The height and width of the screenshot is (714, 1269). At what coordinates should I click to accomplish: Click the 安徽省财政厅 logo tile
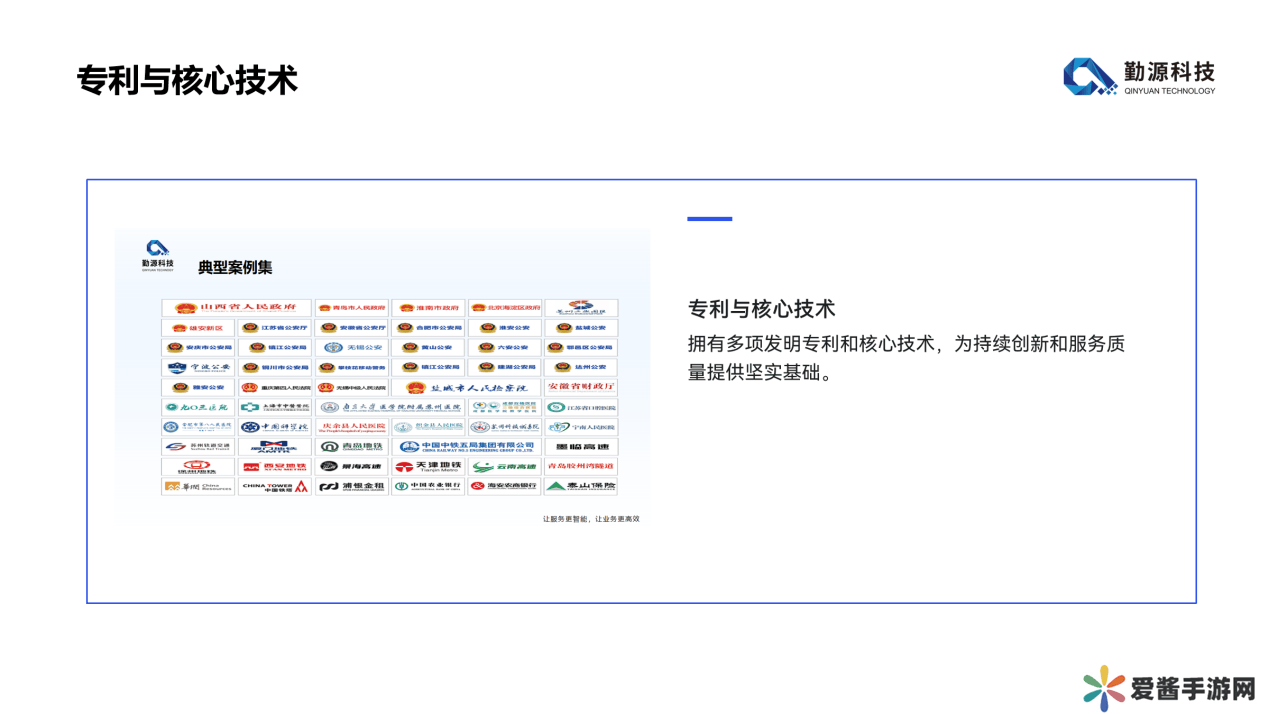click(x=581, y=387)
